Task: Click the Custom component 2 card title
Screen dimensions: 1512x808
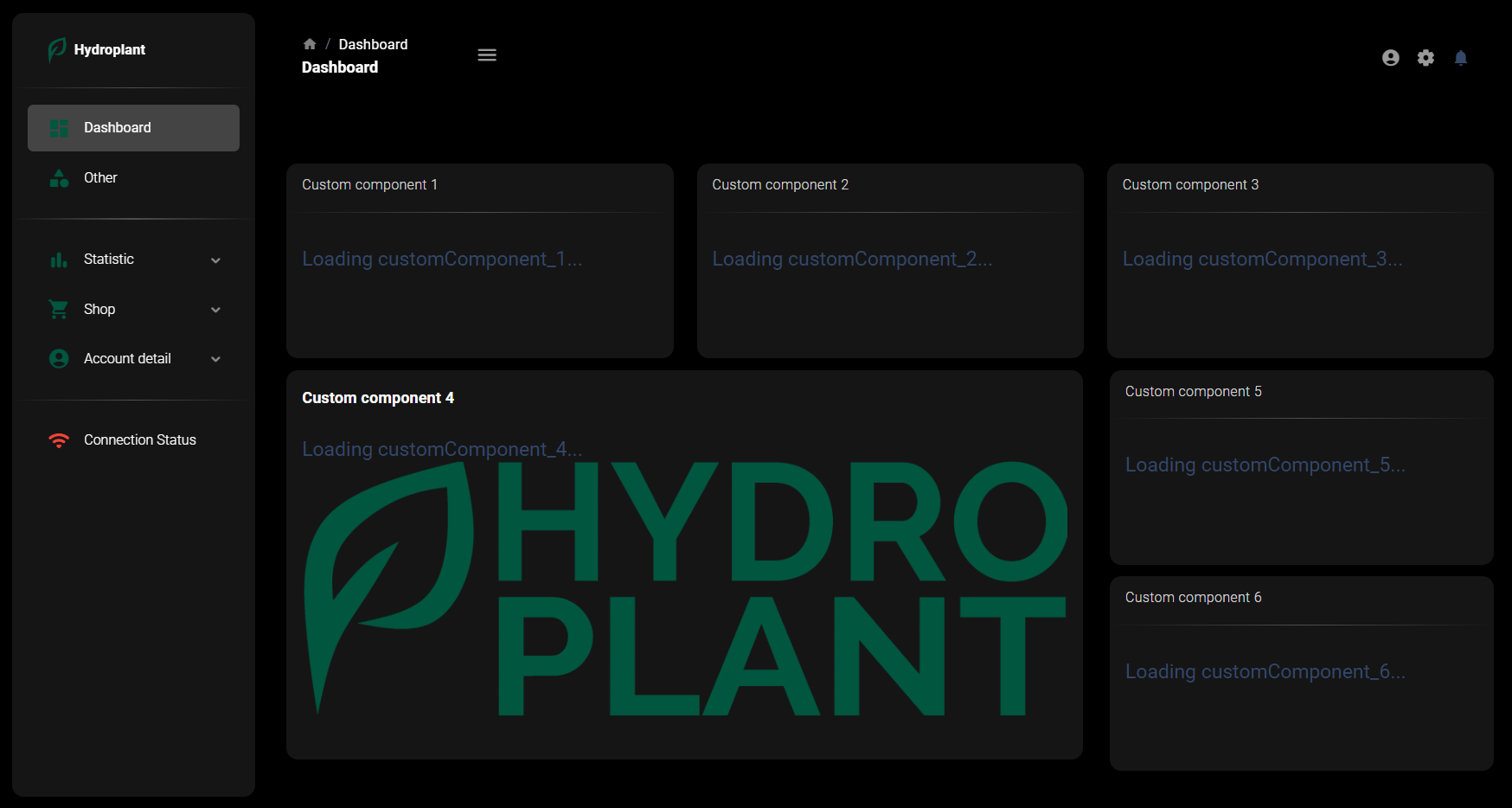Action: [x=780, y=184]
